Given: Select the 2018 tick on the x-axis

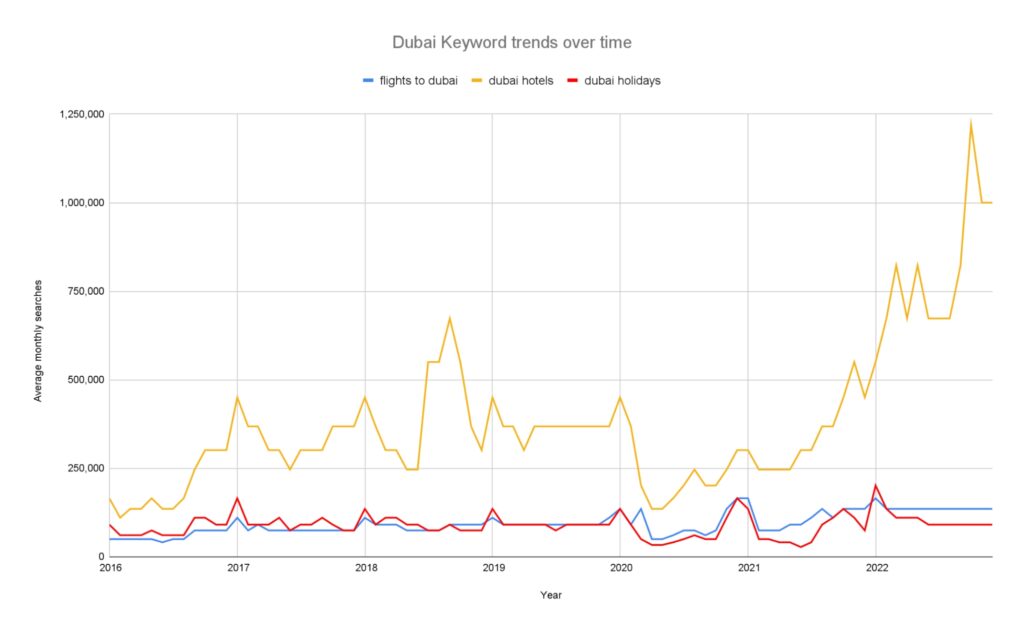Looking at the screenshot, I should pos(366,568).
